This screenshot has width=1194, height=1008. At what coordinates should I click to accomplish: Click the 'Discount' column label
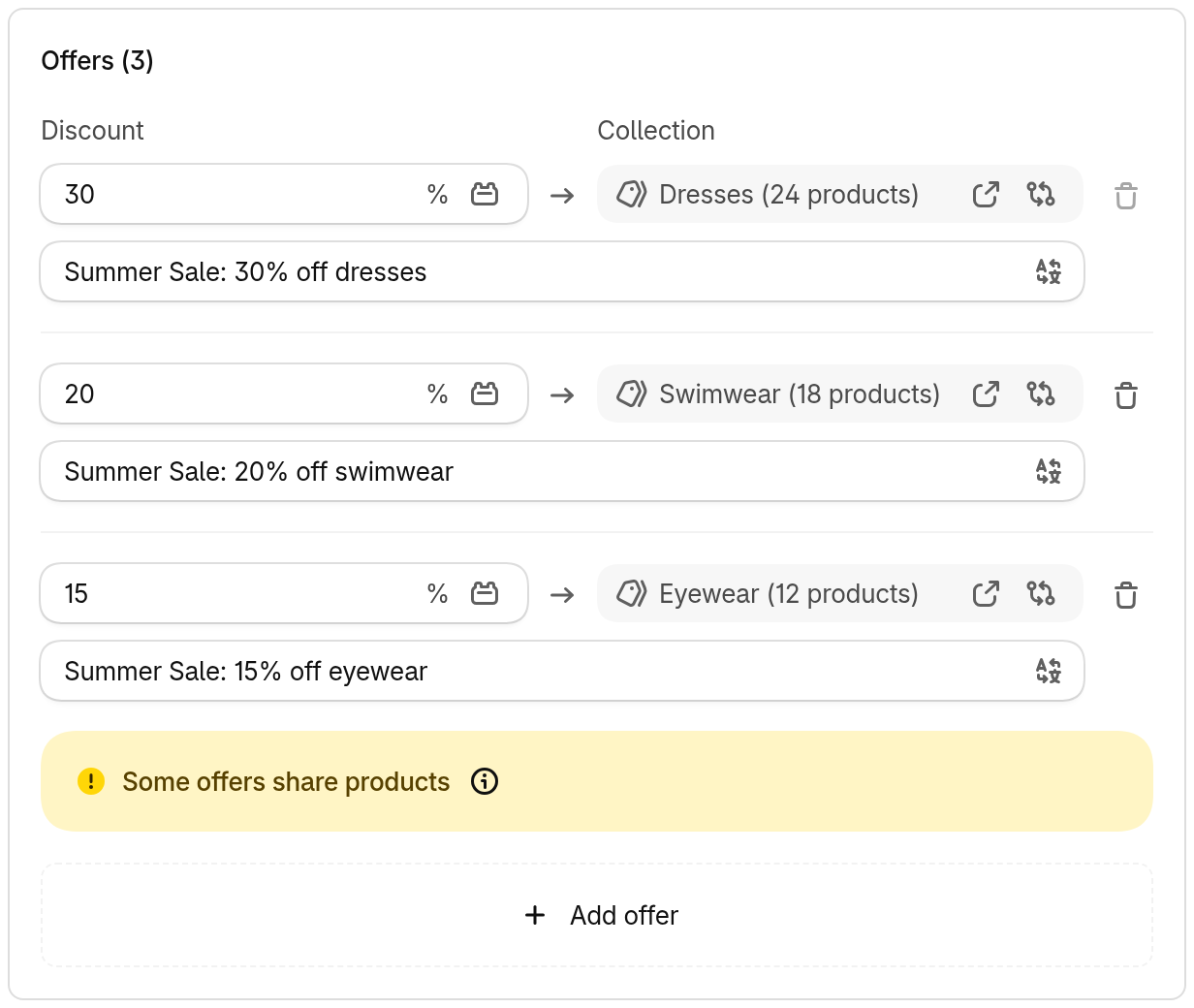(x=92, y=131)
